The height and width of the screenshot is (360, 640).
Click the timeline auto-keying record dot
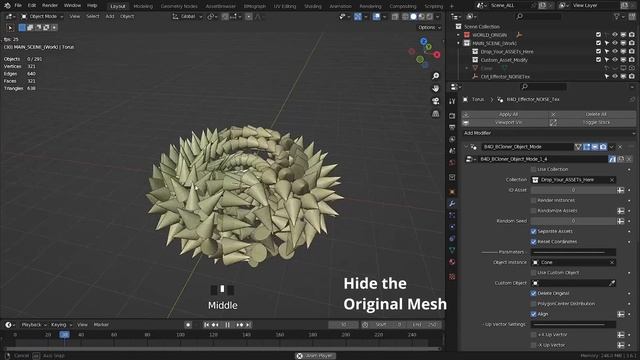pyautogui.click(x=188, y=325)
